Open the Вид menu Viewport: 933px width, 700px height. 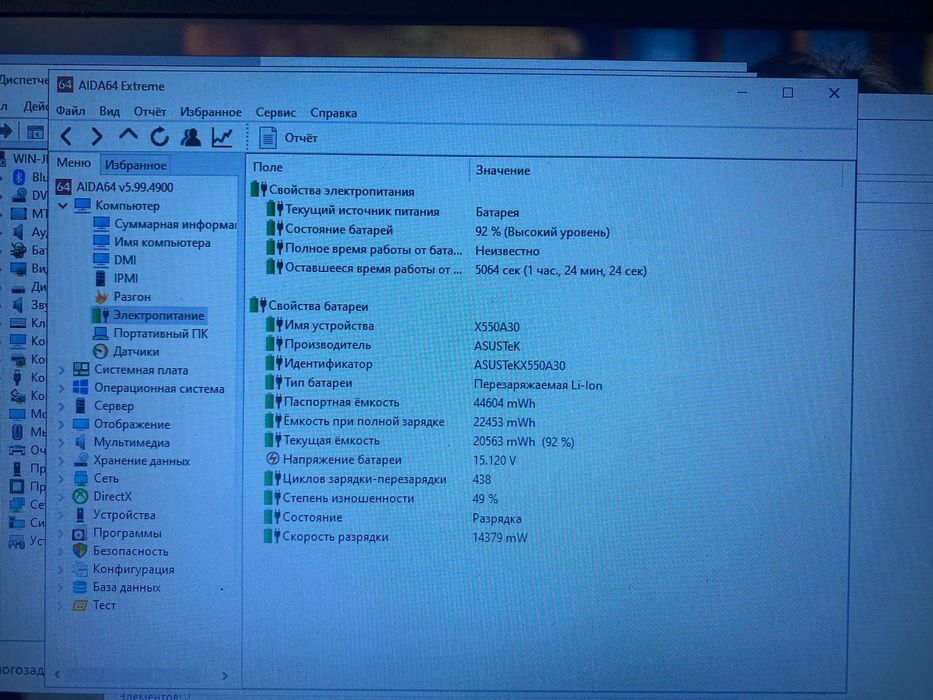[x=109, y=111]
